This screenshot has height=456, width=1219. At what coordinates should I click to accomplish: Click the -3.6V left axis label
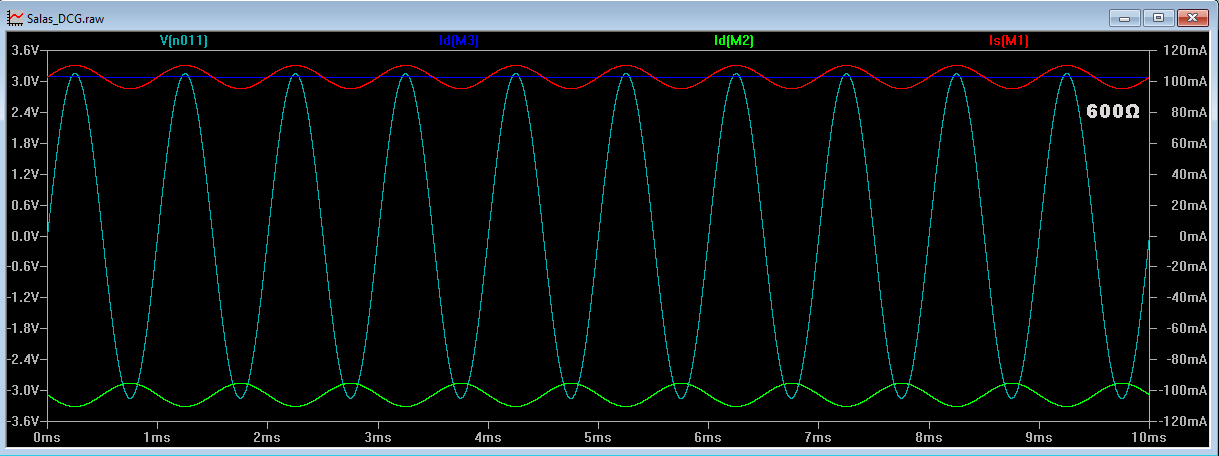pos(23,421)
